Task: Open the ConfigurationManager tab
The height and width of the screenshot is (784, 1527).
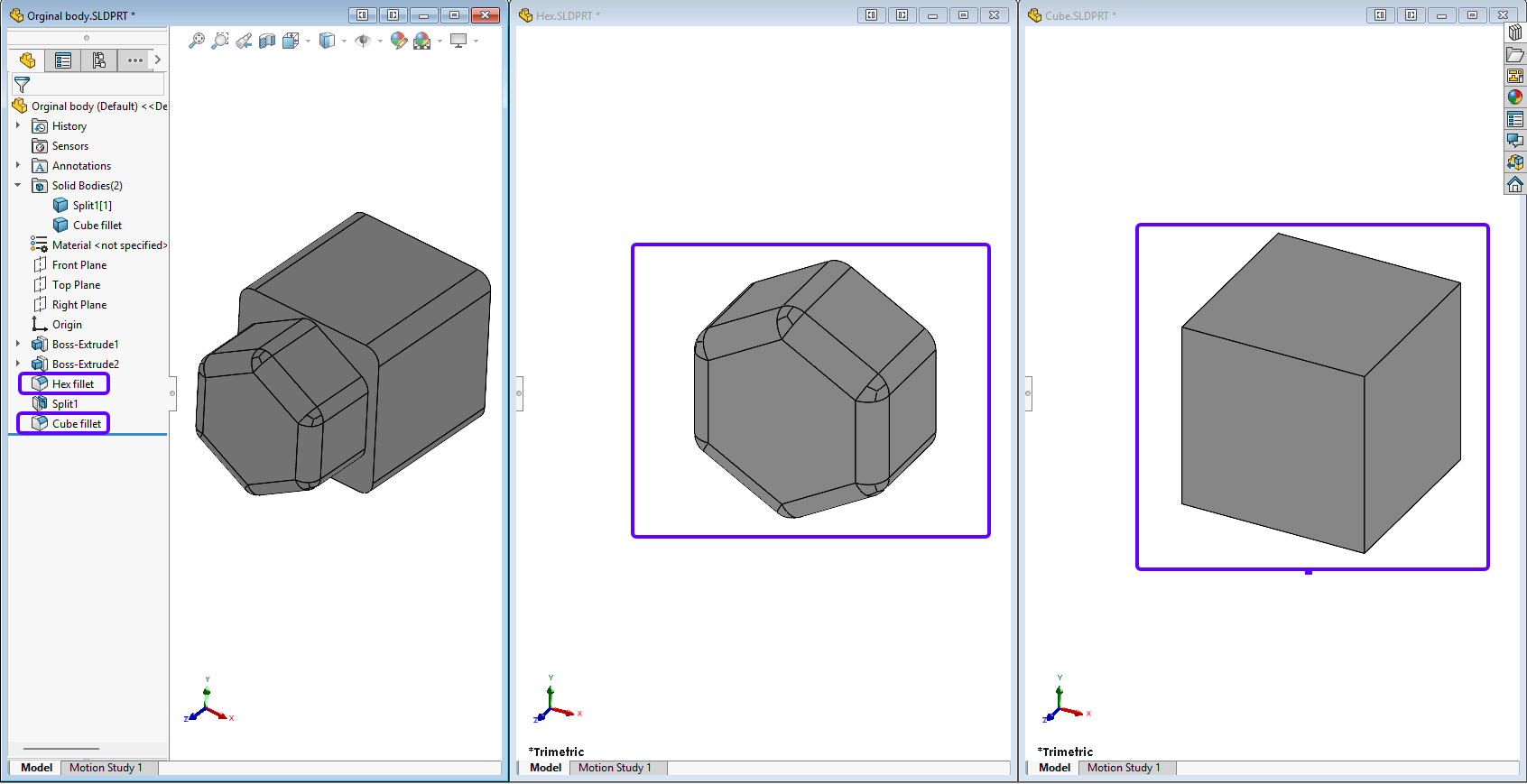Action: click(x=99, y=60)
